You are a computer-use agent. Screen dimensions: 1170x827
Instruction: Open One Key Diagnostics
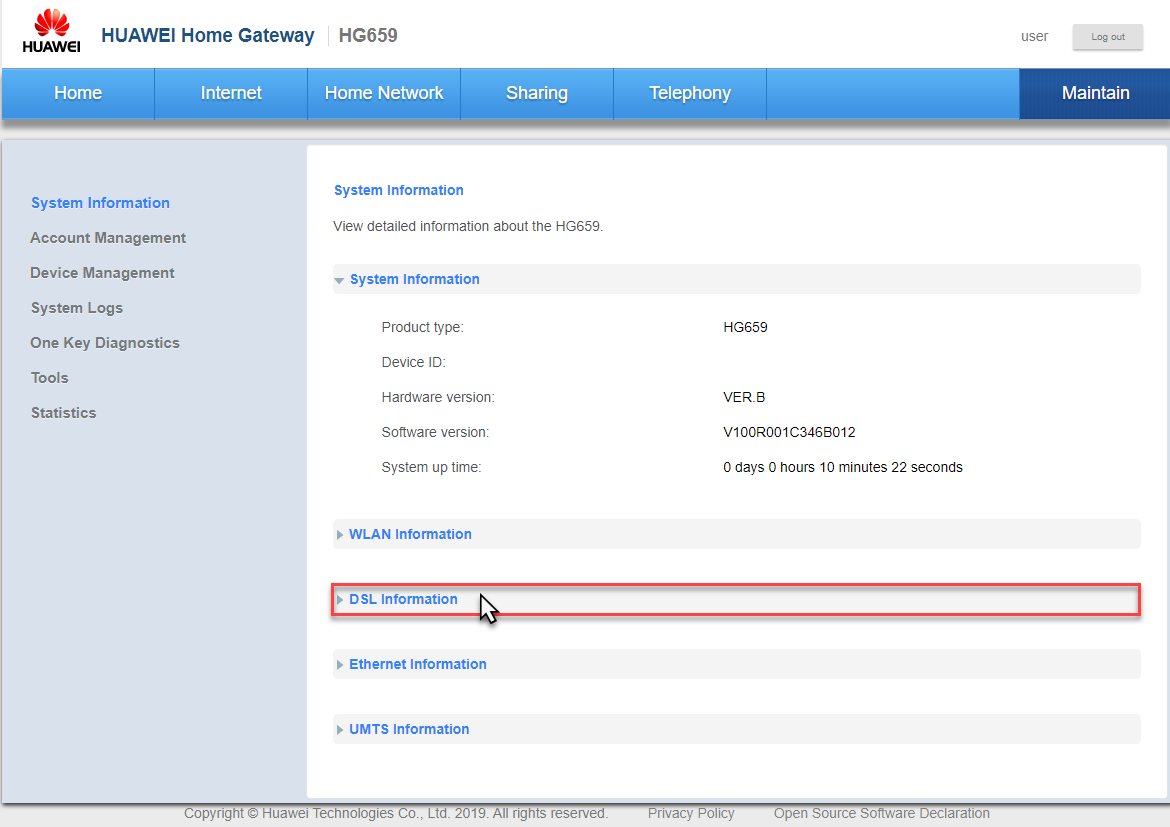coord(105,343)
